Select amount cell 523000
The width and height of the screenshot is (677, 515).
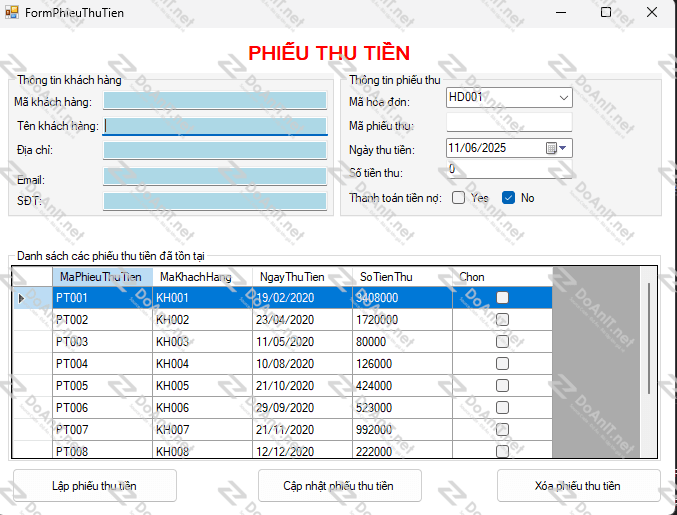coord(402,408)
